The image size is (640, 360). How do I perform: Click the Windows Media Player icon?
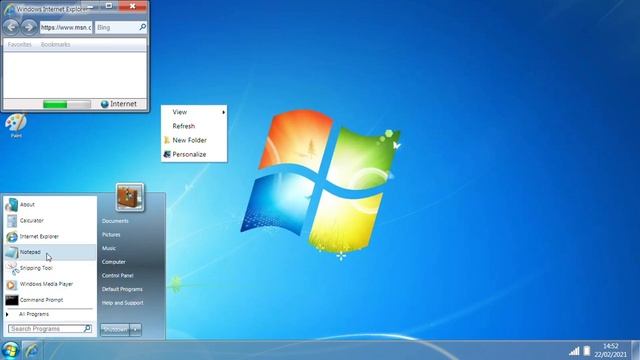tap(11, 284)
